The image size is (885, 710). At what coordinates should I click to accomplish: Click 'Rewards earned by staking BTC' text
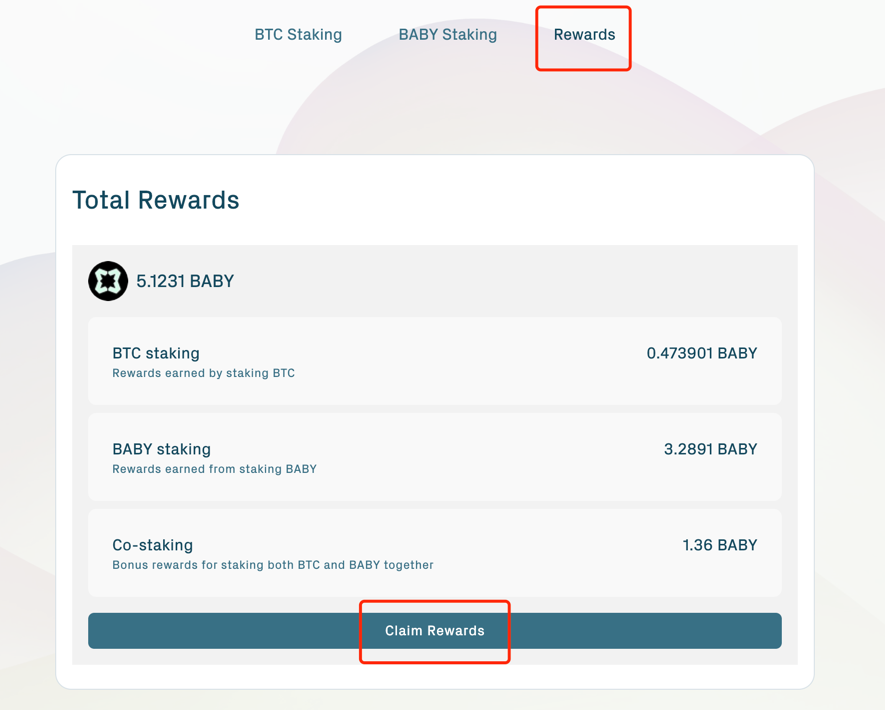203,373
